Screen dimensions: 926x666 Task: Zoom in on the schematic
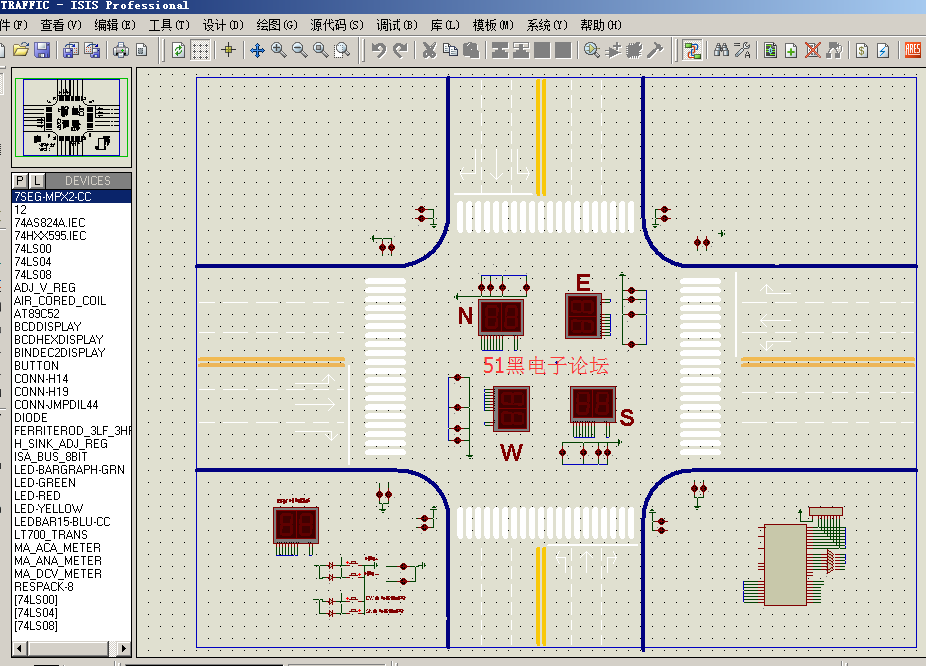coord(279,50)
